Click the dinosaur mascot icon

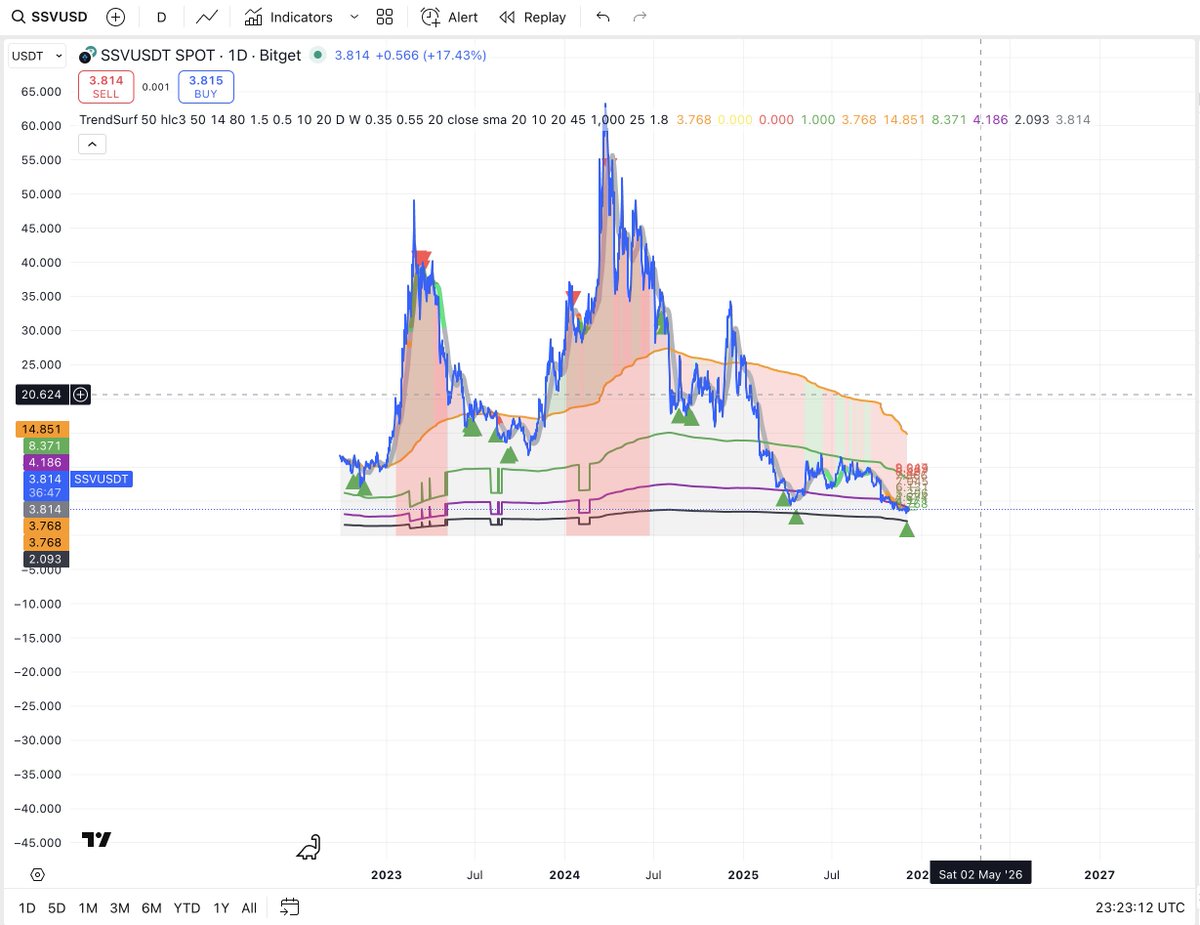309,847
